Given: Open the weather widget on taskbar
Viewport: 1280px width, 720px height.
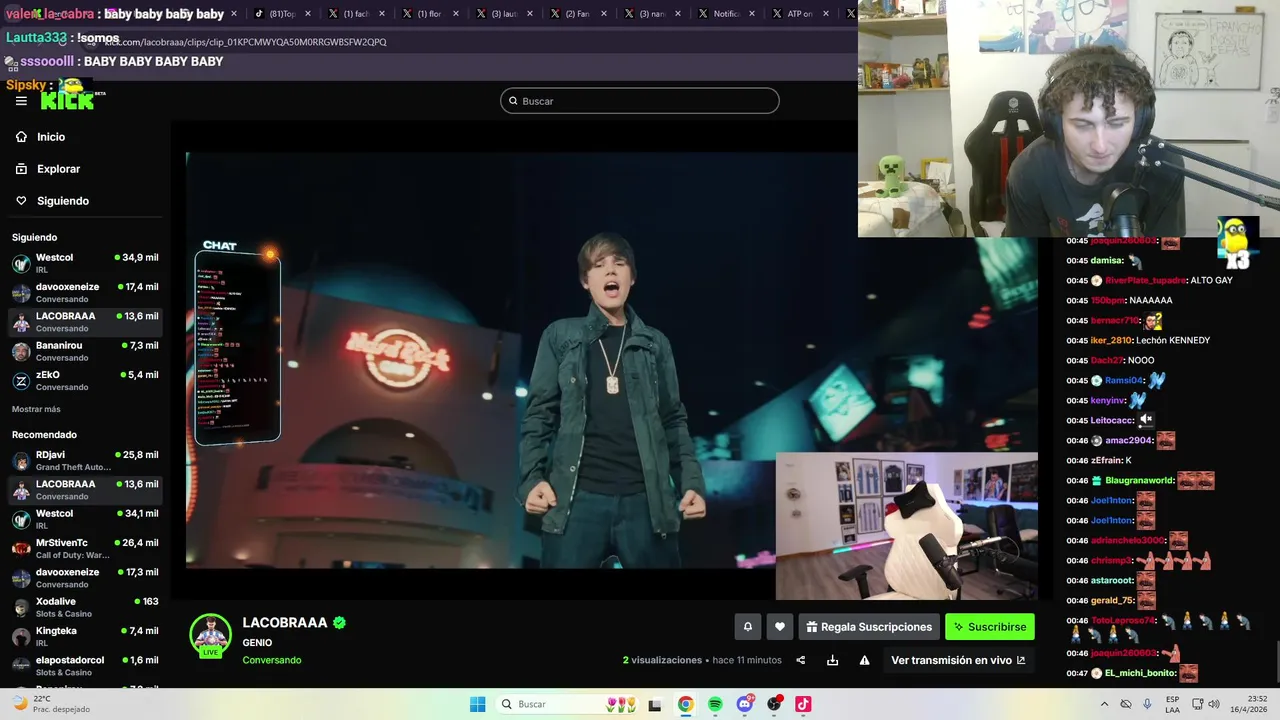Looking at the screenshot, I should [50, 704].
